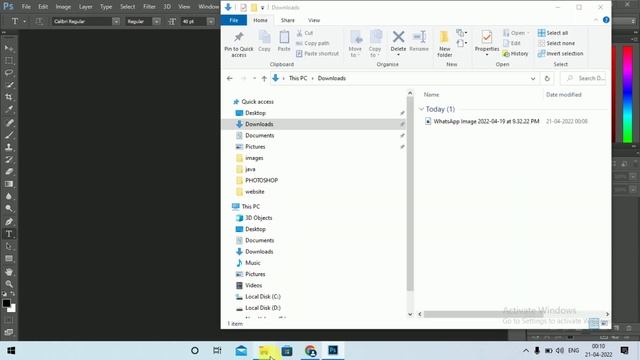This screenshot has width=640, height=360.
Task: Sort by Date modified column header
Action: coord(563,95)
